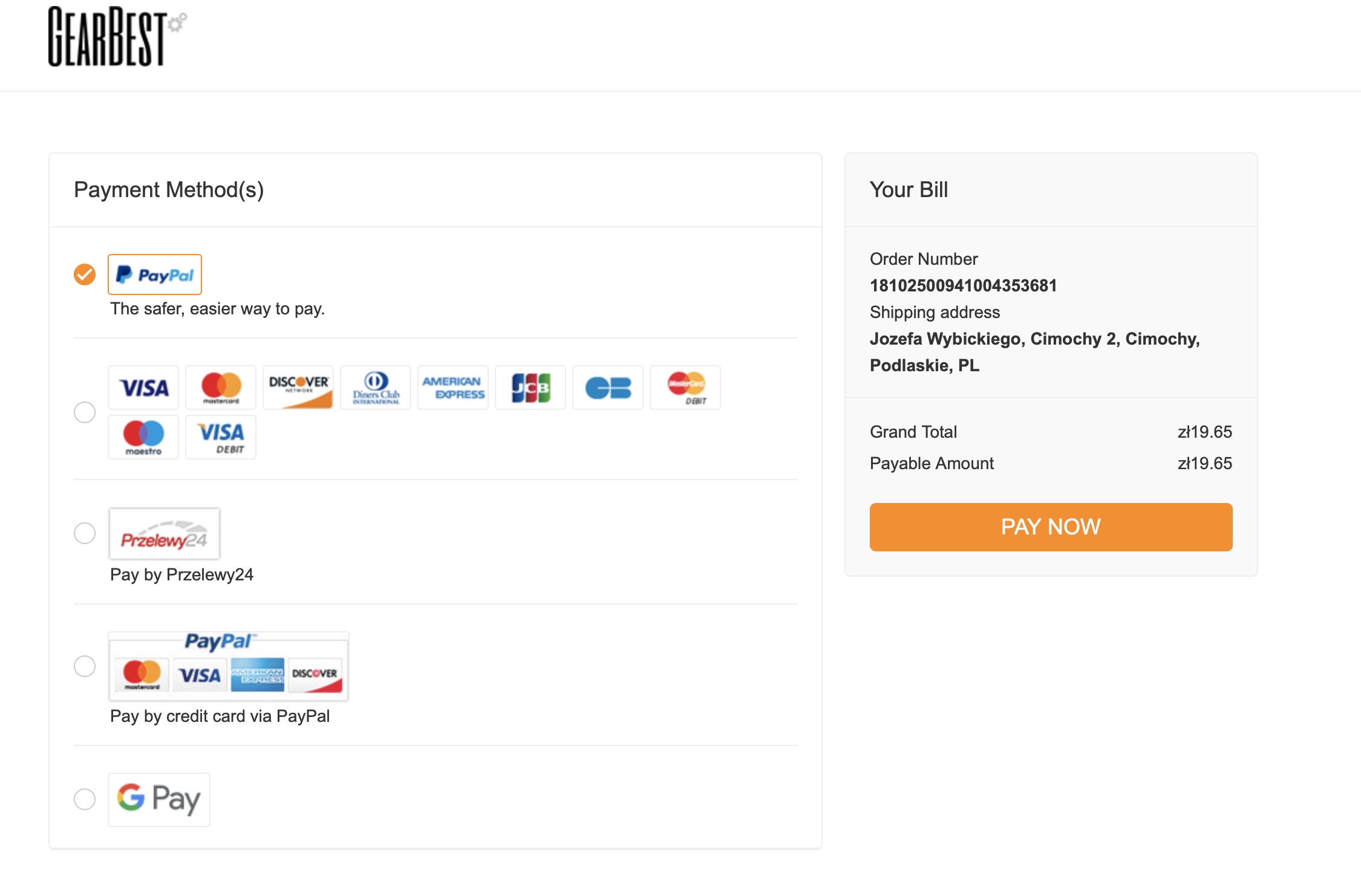Click the Przelewy24 logo
The height and width of the screenshot is (896, 1361).
click(x=165, y=534)
